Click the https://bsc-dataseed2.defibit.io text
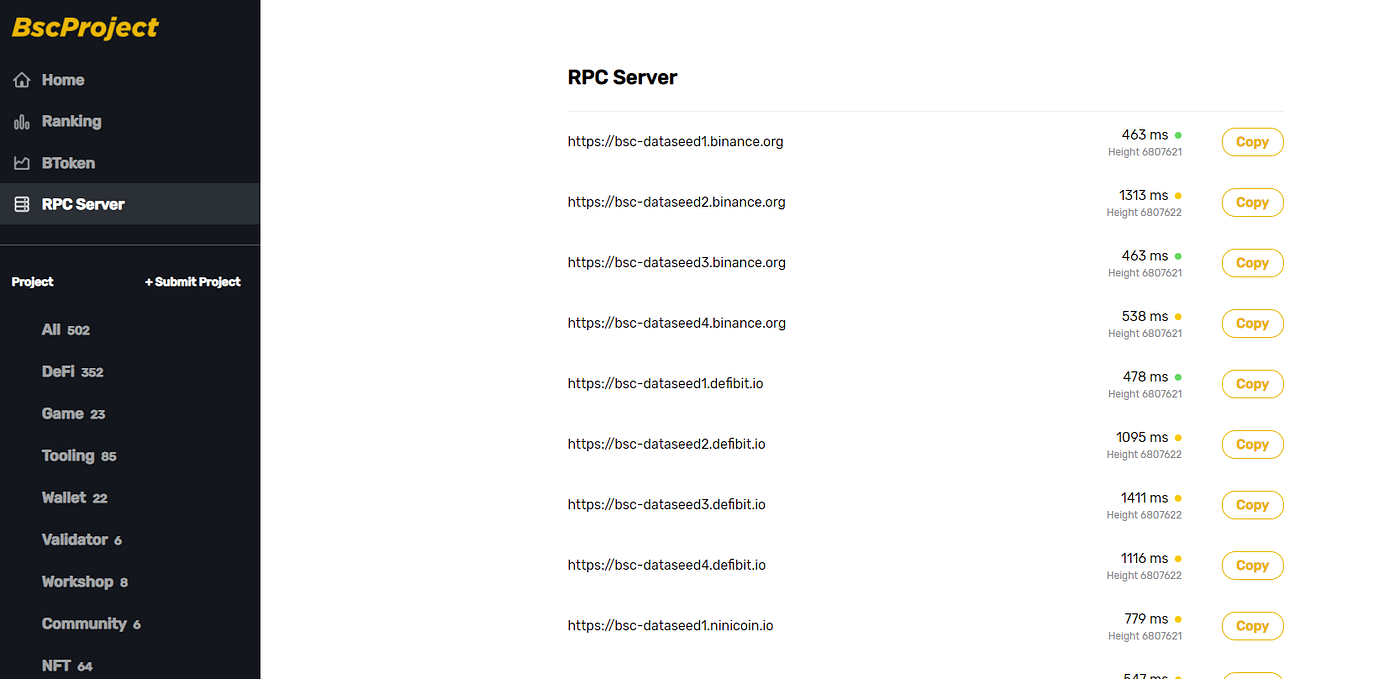The width and height of the screenshot is (1400, 679). [x=667, y=444]
